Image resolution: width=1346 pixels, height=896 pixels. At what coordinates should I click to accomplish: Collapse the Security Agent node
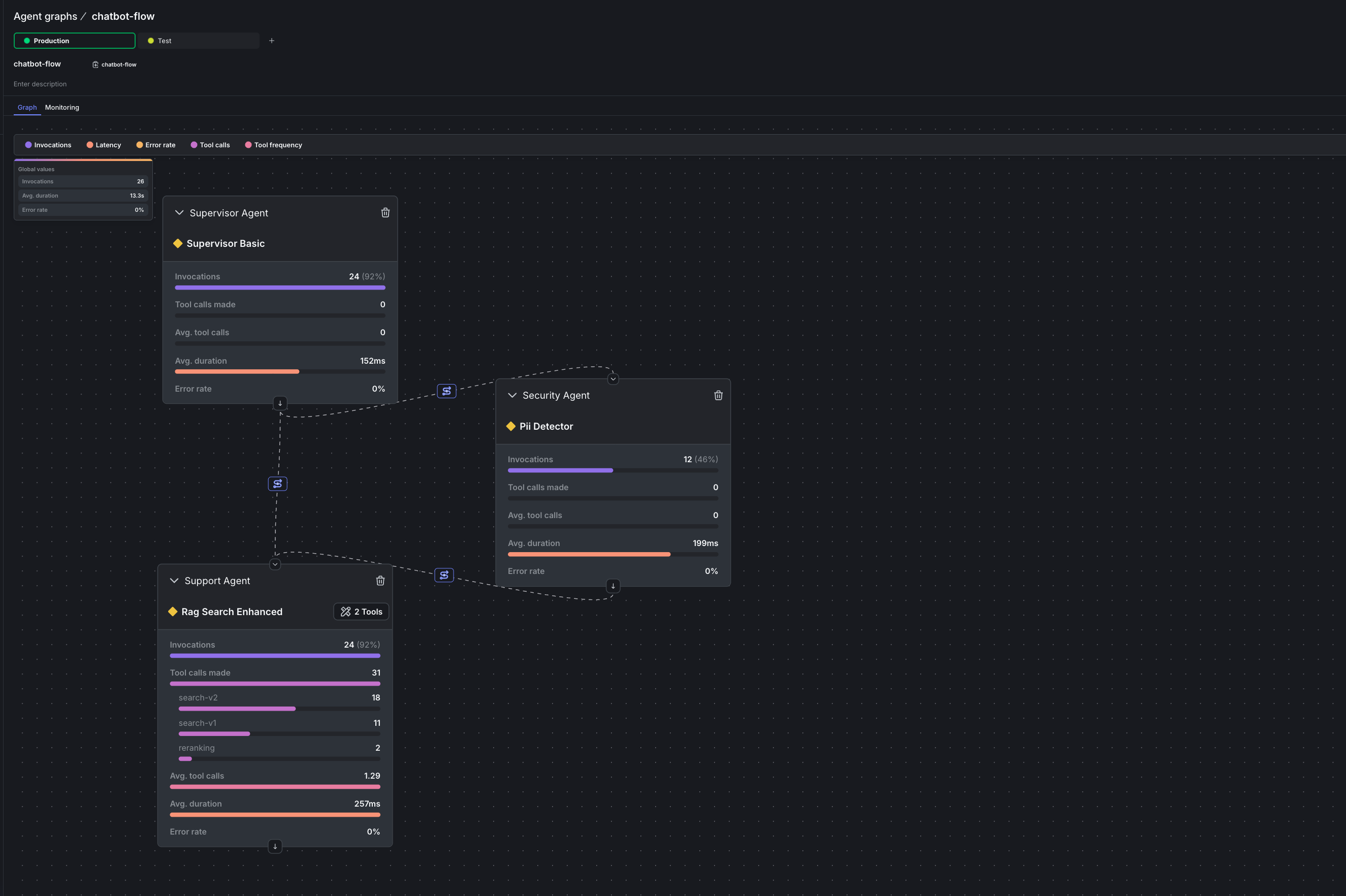coord(512,395)
